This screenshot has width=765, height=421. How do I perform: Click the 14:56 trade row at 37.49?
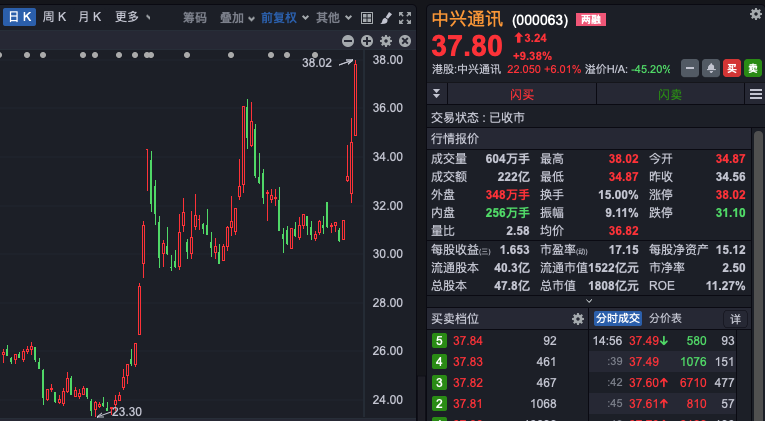point(664,341)
